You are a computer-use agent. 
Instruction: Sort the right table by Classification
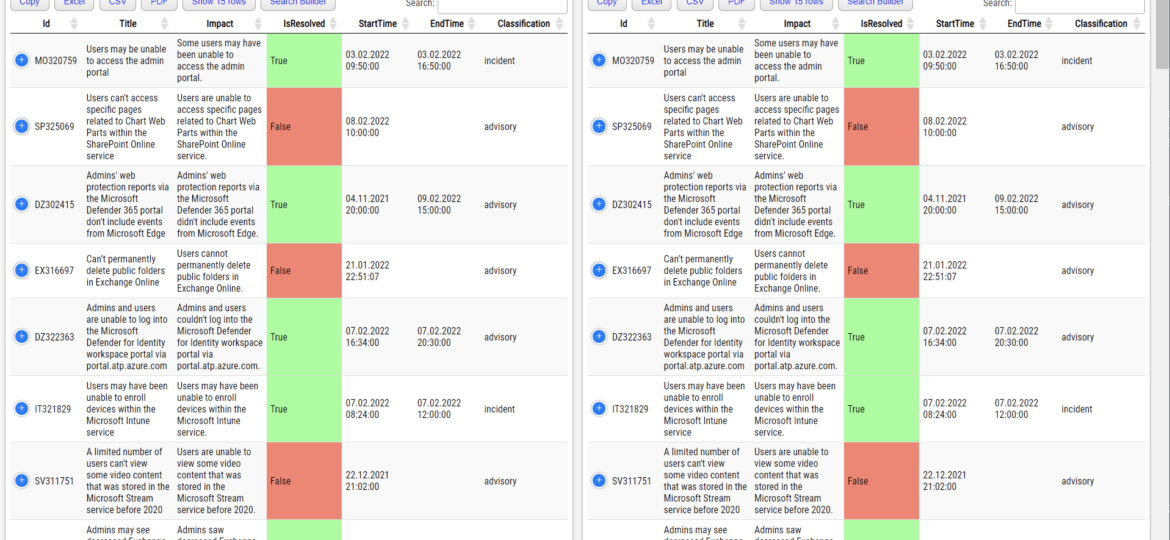(1101, 24)
